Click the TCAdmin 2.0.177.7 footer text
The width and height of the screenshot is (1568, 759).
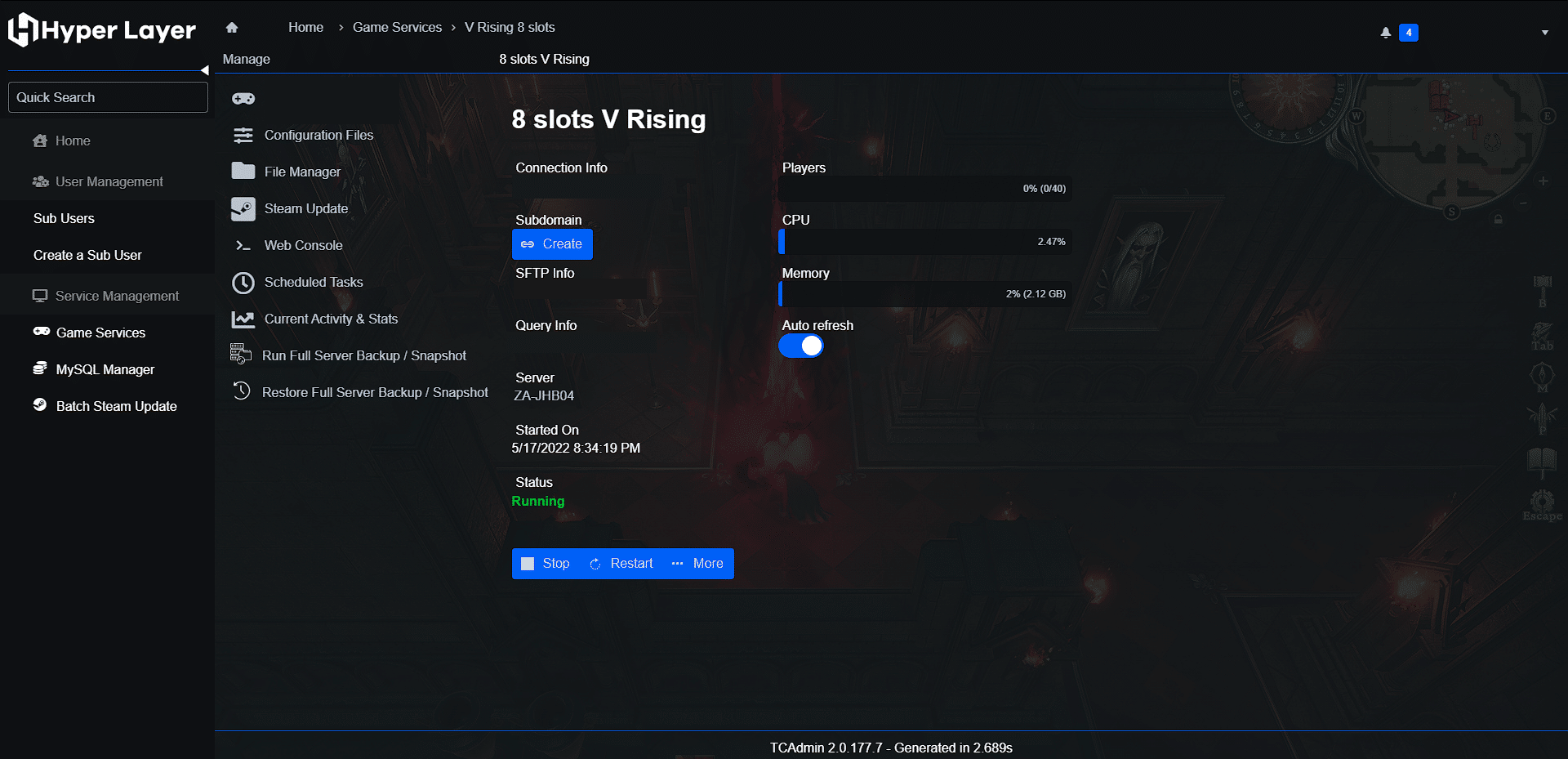(891, 748)
